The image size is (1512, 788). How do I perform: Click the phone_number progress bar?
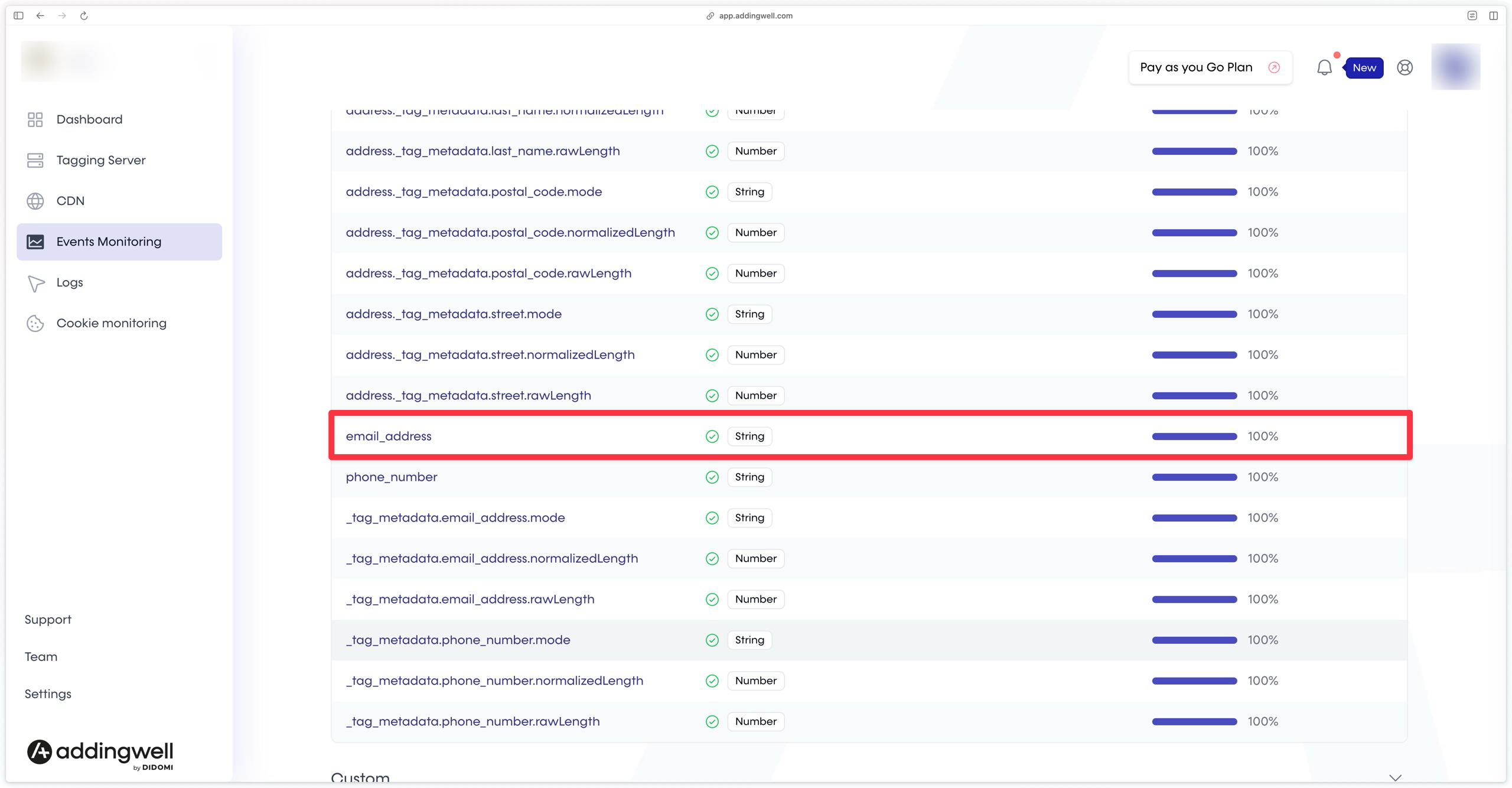pyautogui.click(x=1194, y=477)
